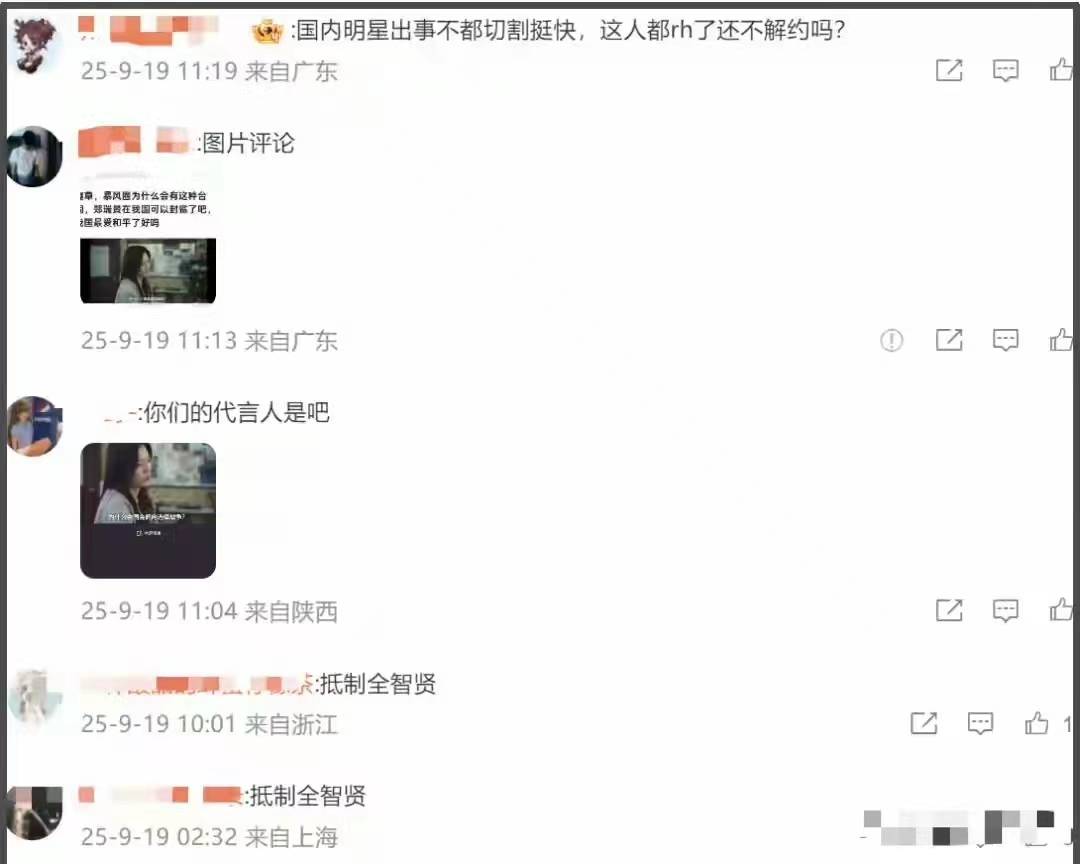This screenshot has width=1080, height=864.
Task: Open profile of the 图片评论 commenter username
Action: pos(134,140)
